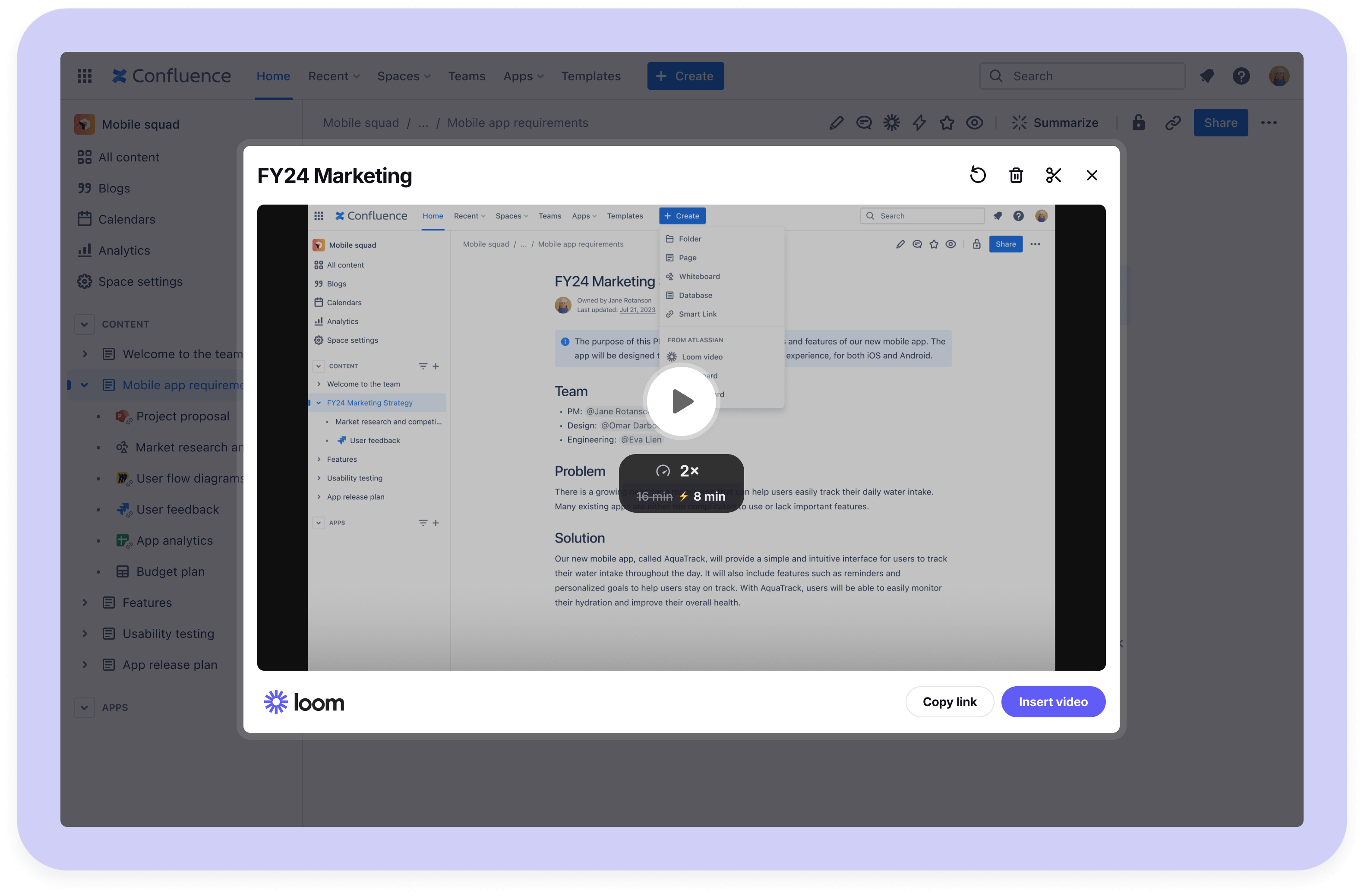Select the Templates menu item
The width and height of the screenshot is (1364, 896).
click(x=590, y=76)
